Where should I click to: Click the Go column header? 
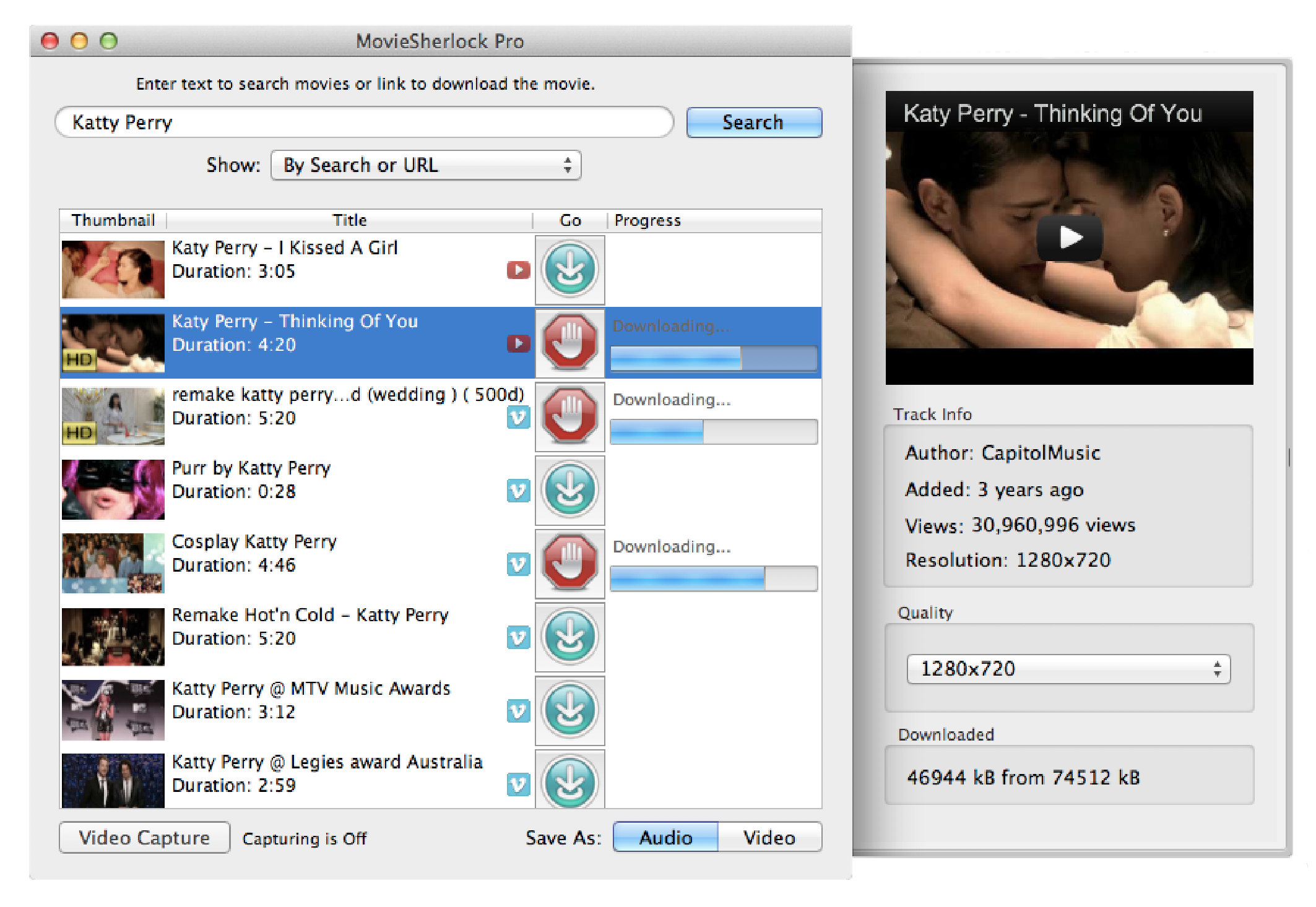570,220
